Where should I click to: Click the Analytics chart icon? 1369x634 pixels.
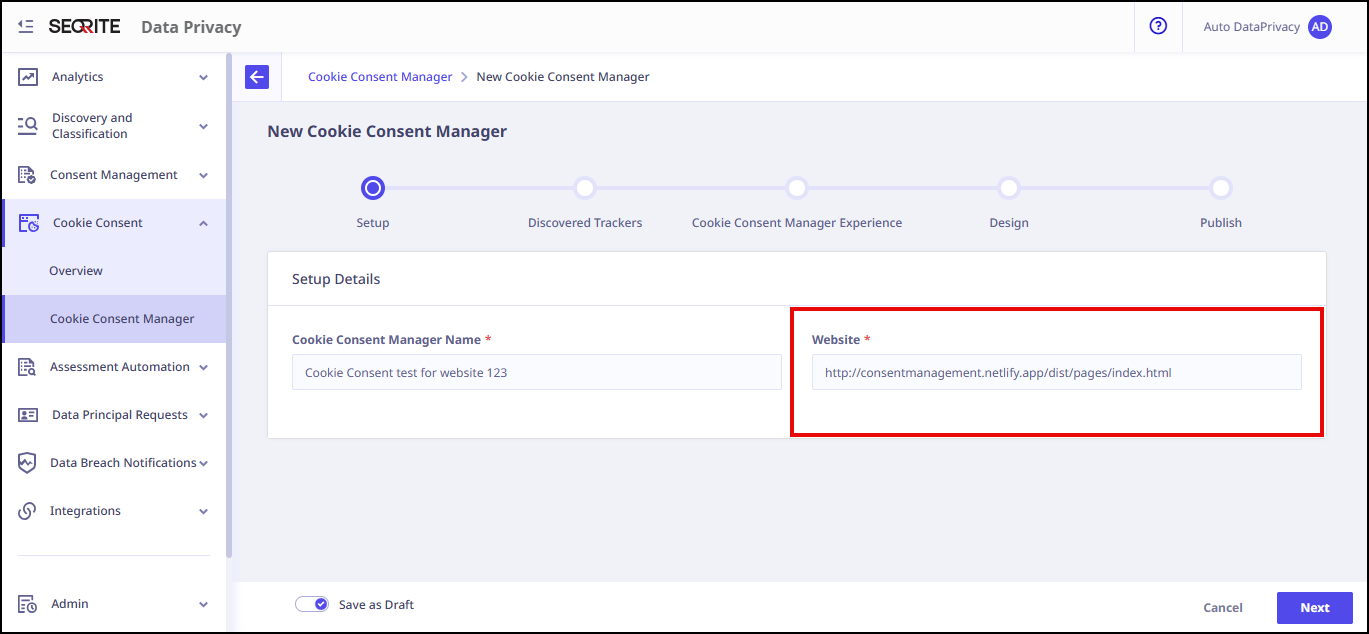click(x=28, y=77)
